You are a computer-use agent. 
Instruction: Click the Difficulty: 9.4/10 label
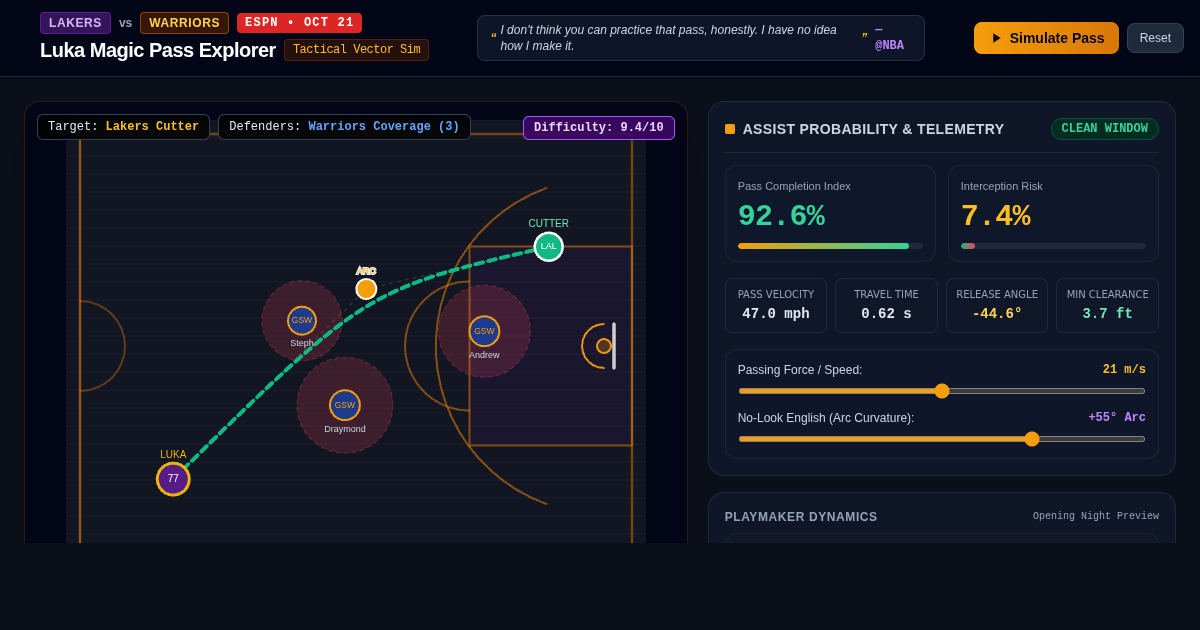click(599, 128)
